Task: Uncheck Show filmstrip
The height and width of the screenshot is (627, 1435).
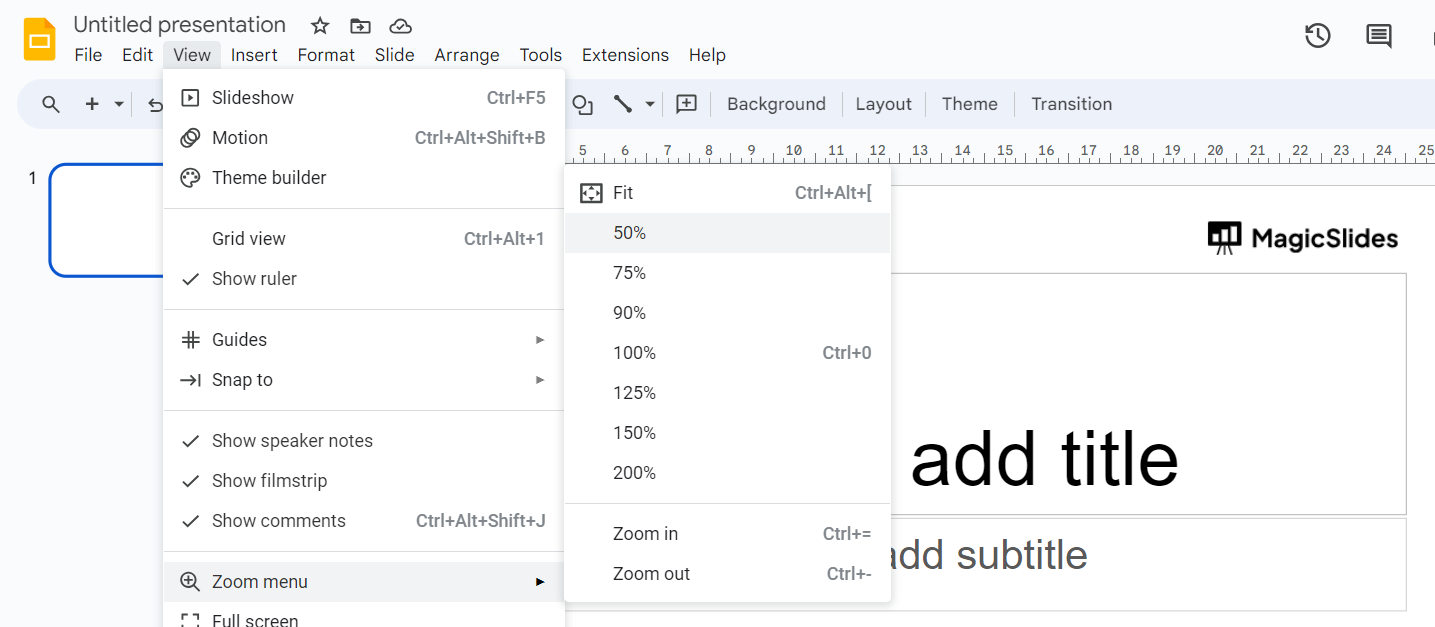Action: [x=269, y=481]
